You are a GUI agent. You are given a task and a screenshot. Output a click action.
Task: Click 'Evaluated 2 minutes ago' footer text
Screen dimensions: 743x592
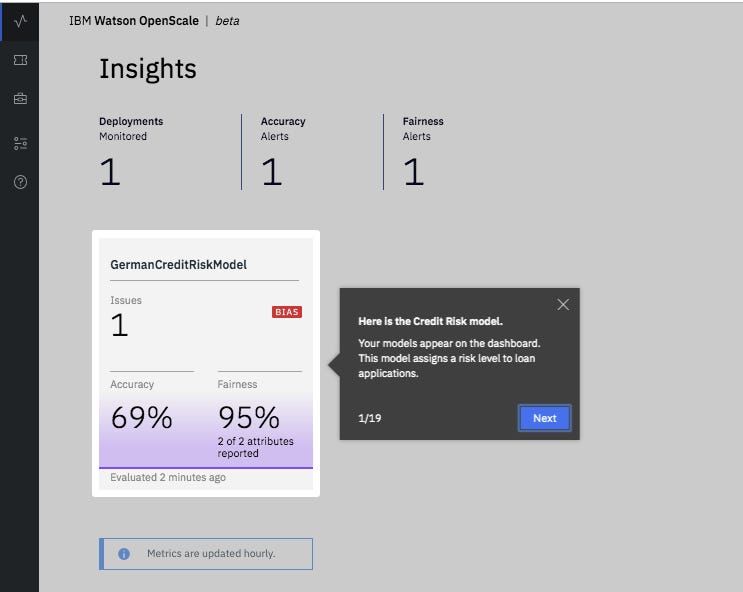[168, 477]
